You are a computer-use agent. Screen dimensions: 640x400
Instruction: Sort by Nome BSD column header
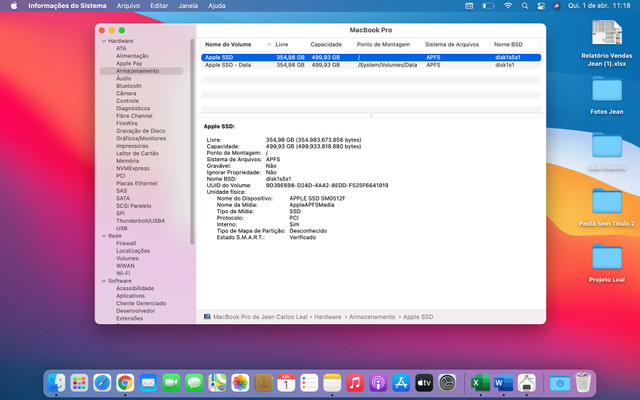tap(508, 44)
